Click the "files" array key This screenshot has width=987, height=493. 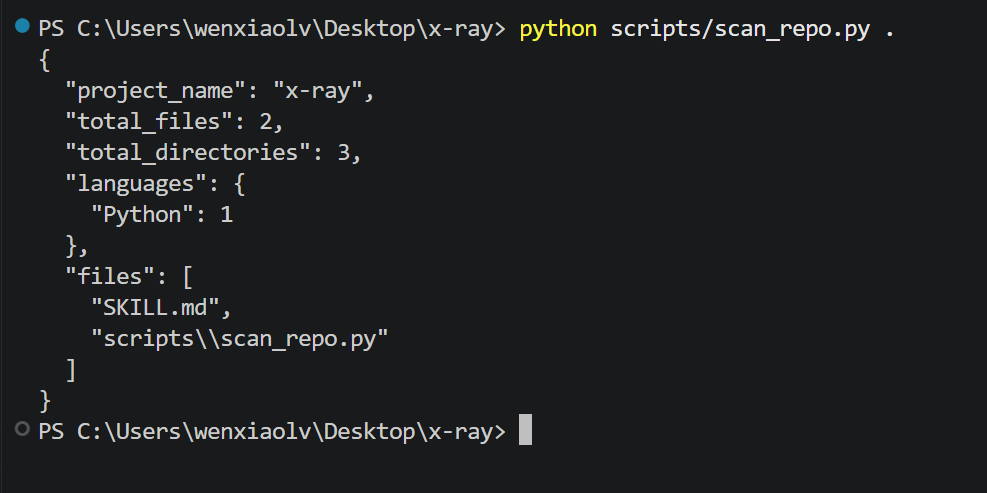[x=110, y=277]
